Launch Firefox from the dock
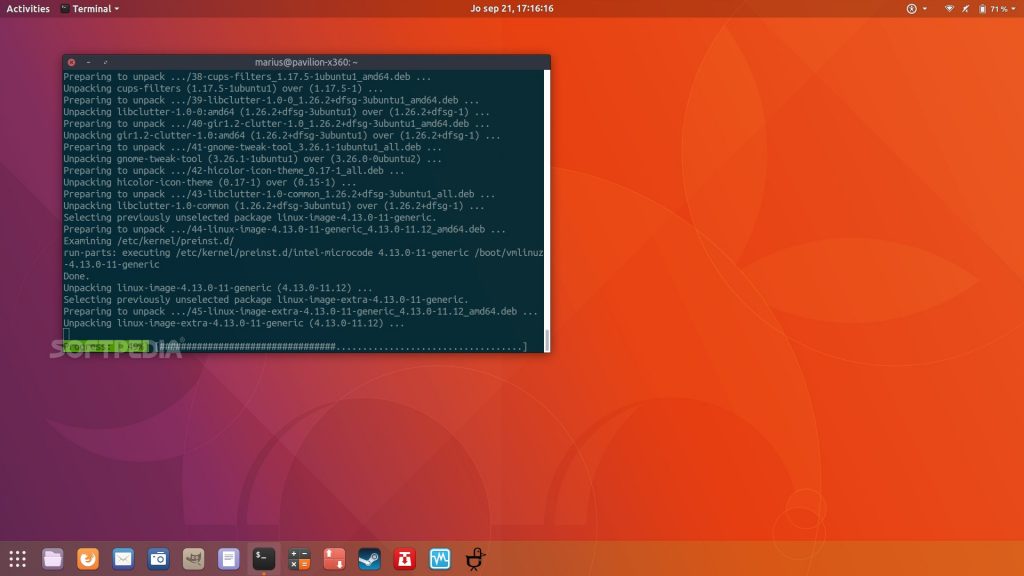Image resolution: width=1024 pixels, height=576 pixels. pyautogui.click(x=86, y=558)
